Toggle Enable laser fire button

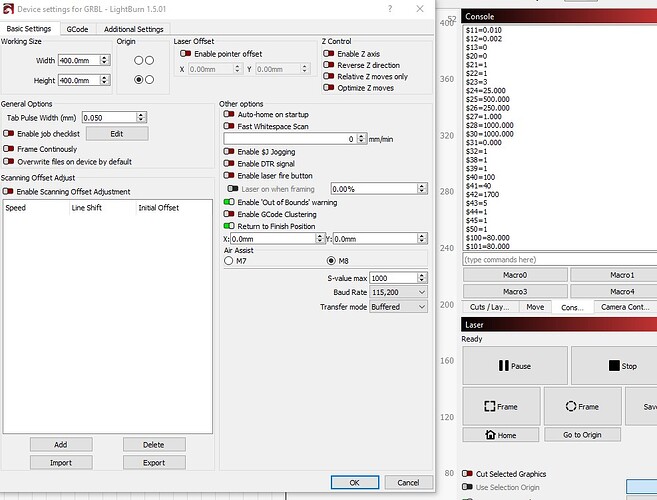[229, 175]
